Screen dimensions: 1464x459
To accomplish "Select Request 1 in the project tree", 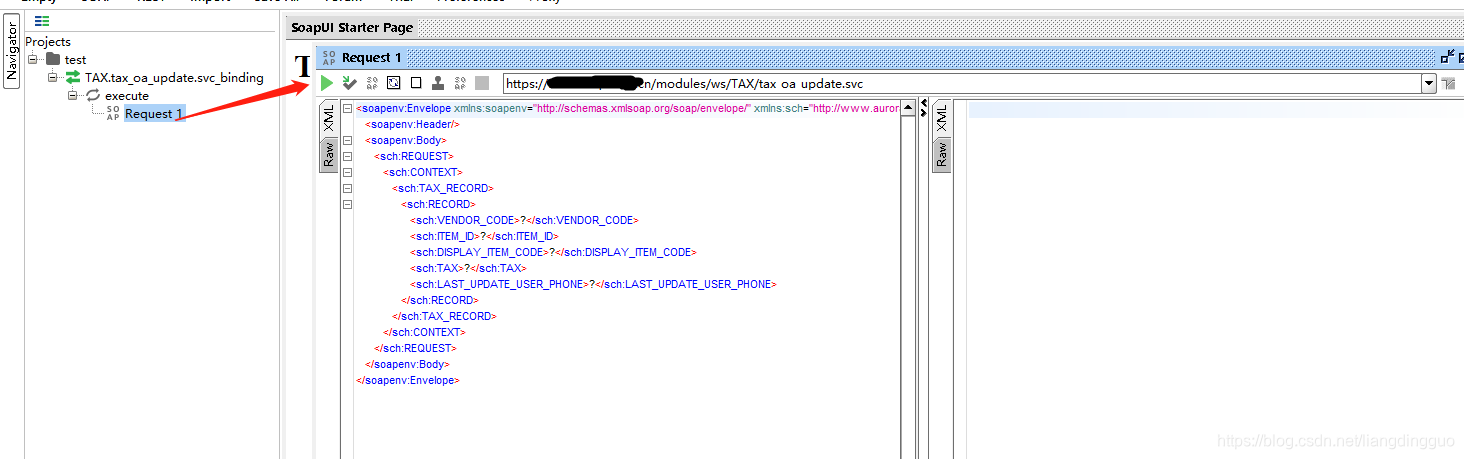I will (x=154, y=114).
